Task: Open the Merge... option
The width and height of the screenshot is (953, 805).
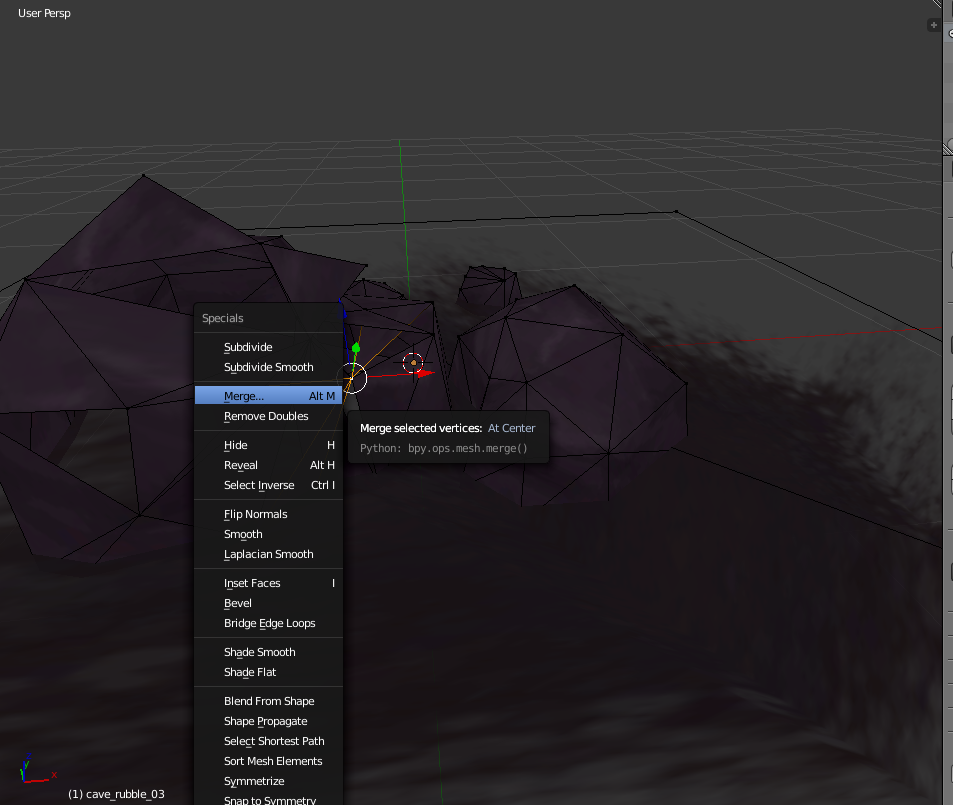Action: 268,396
